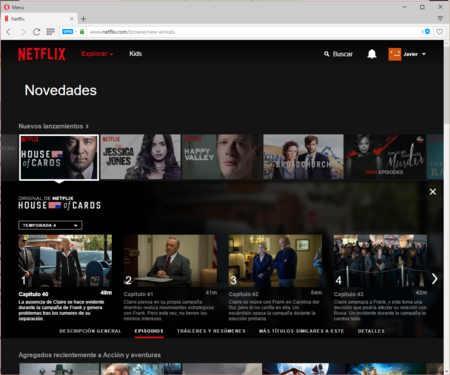This screenshot has height=375, width=450.
Task: Select the House of Cards thumbnail
Action: pos(59,157)
